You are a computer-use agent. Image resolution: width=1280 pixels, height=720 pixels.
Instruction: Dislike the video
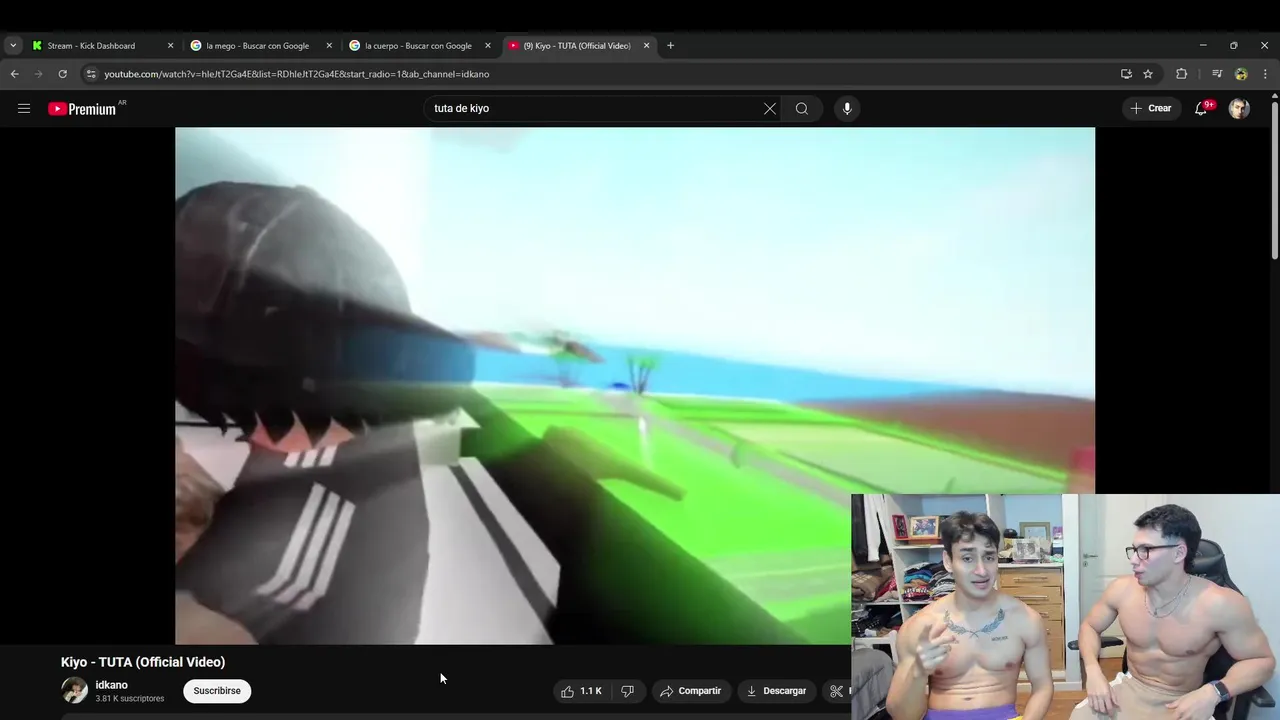point(627,691)
